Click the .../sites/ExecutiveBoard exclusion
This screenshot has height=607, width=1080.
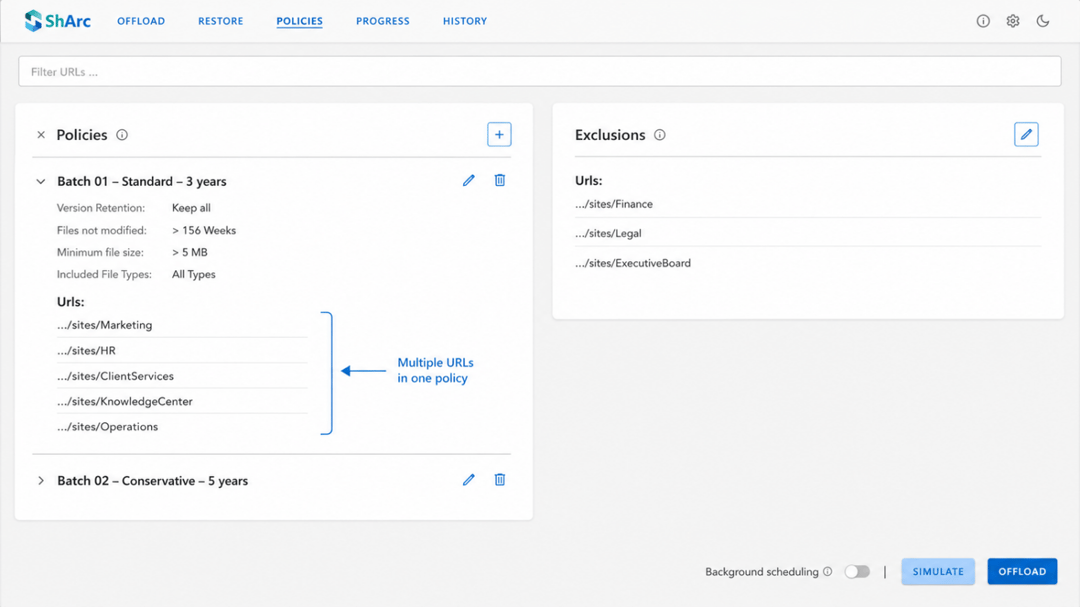coord(633,263)
